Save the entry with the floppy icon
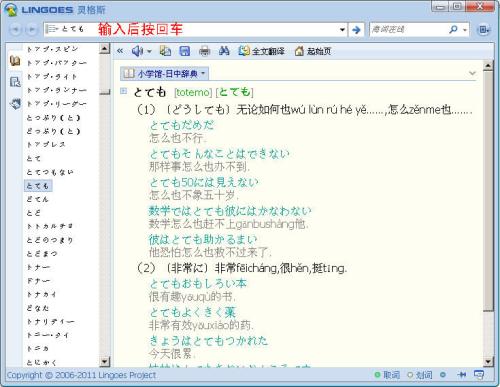Image resolution: width=500 pixels, height=387 pixels. (185, 51)
